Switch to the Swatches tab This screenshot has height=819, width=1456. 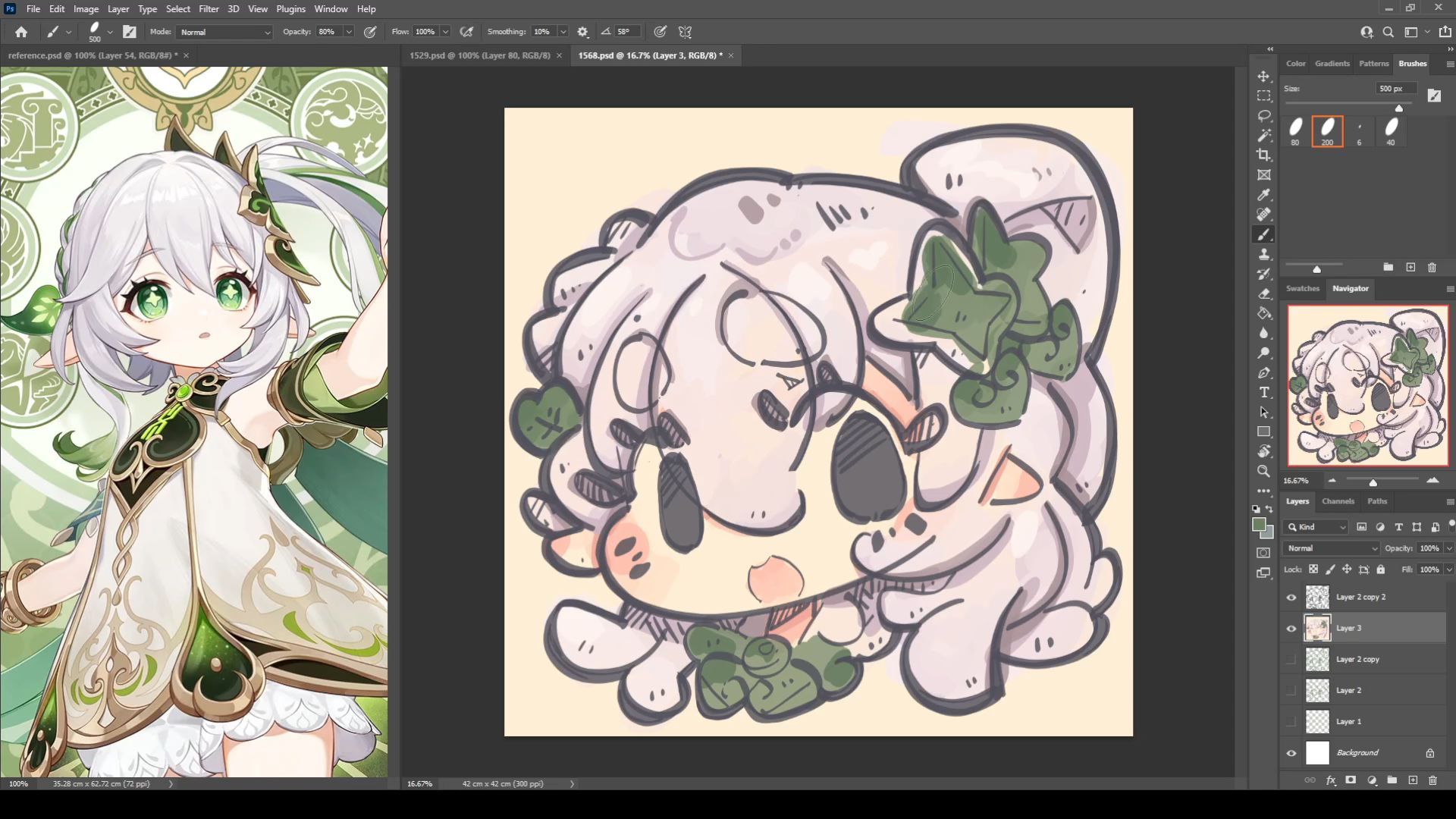click(1303, 289)
